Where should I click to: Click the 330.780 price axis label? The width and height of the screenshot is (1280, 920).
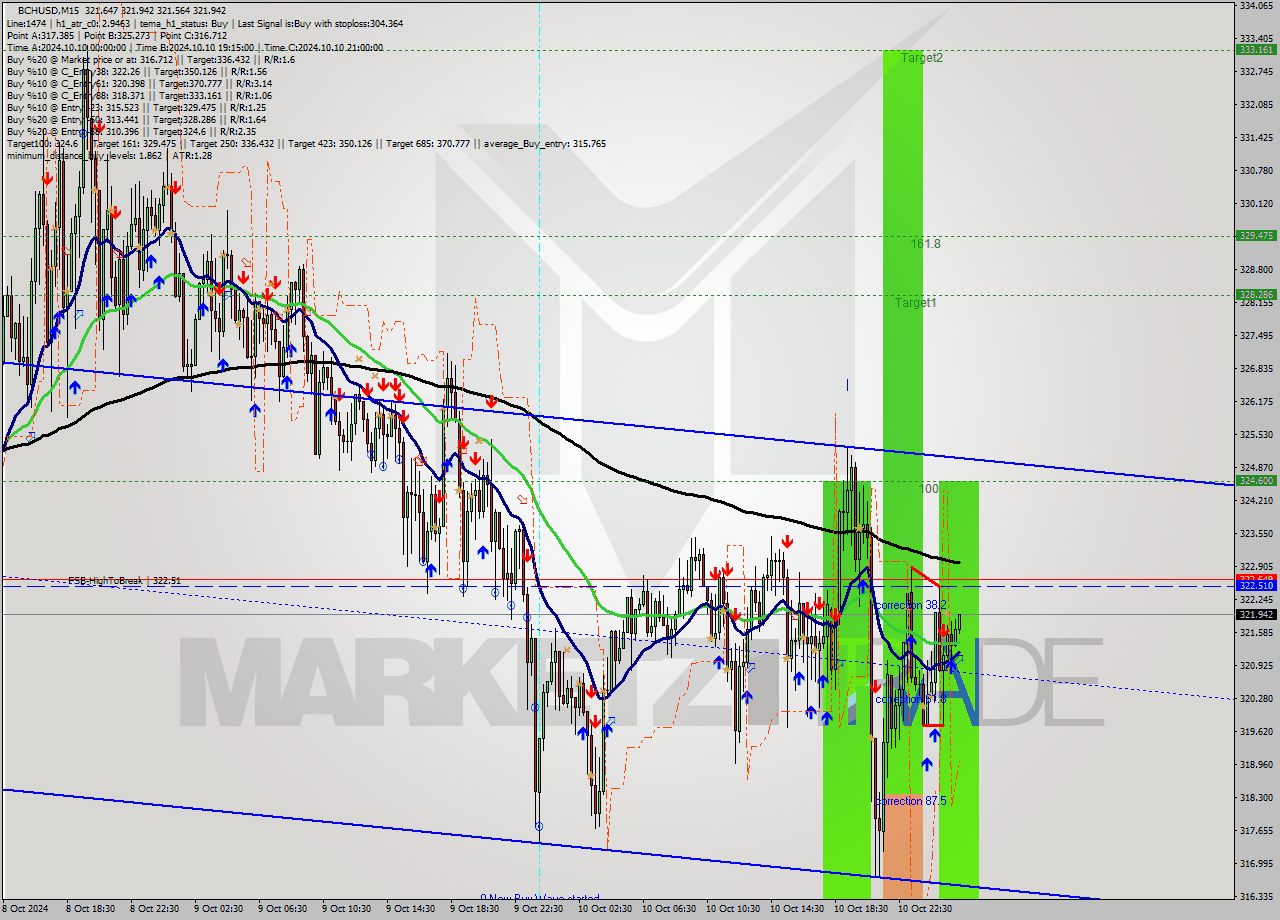[1256, 170]
